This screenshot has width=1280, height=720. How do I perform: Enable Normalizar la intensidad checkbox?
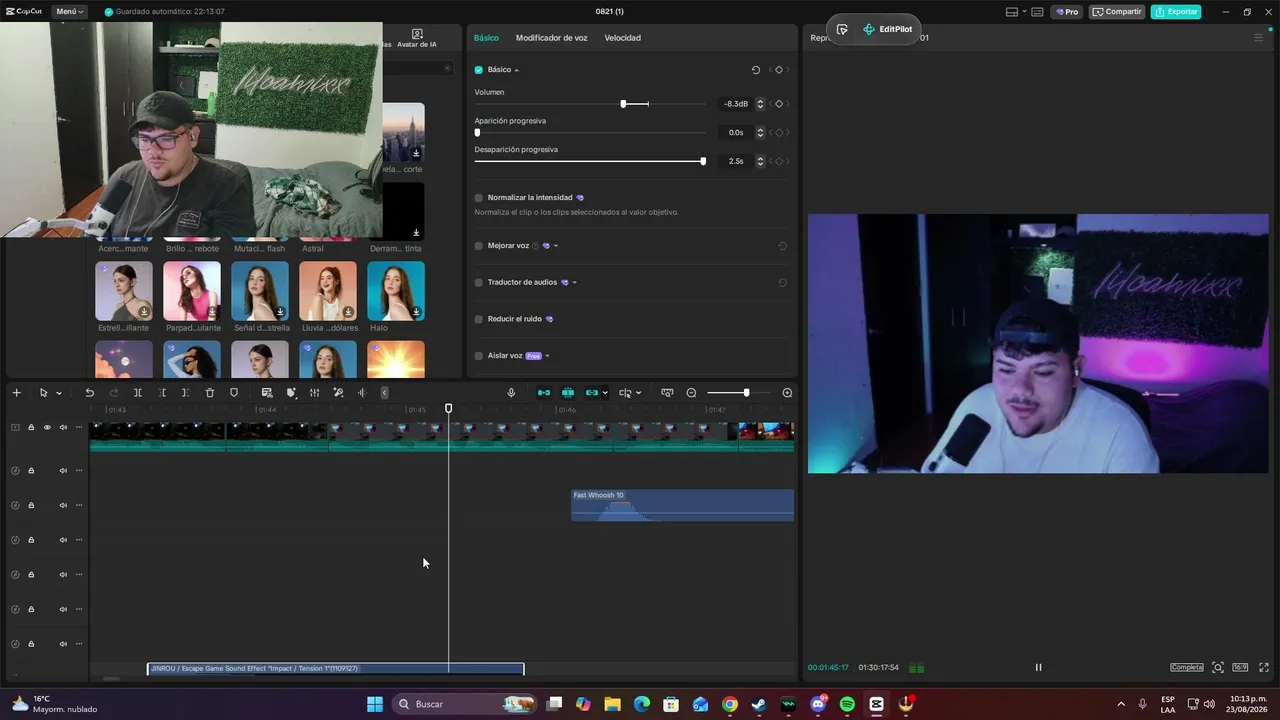click(x=479, y=198)
